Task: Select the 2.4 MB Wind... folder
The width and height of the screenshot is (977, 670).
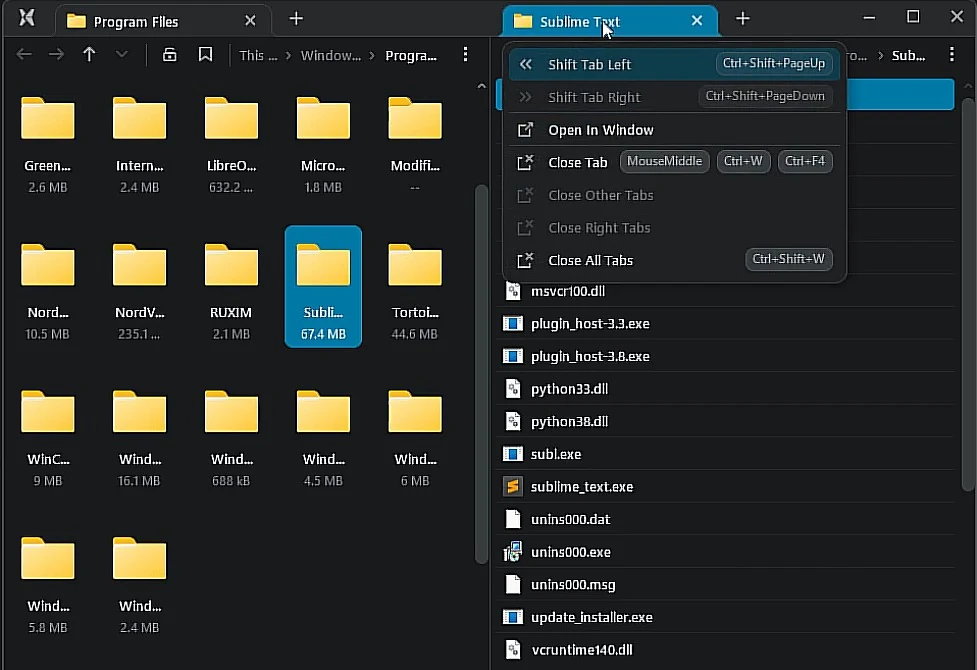Action: coord(140,581)
